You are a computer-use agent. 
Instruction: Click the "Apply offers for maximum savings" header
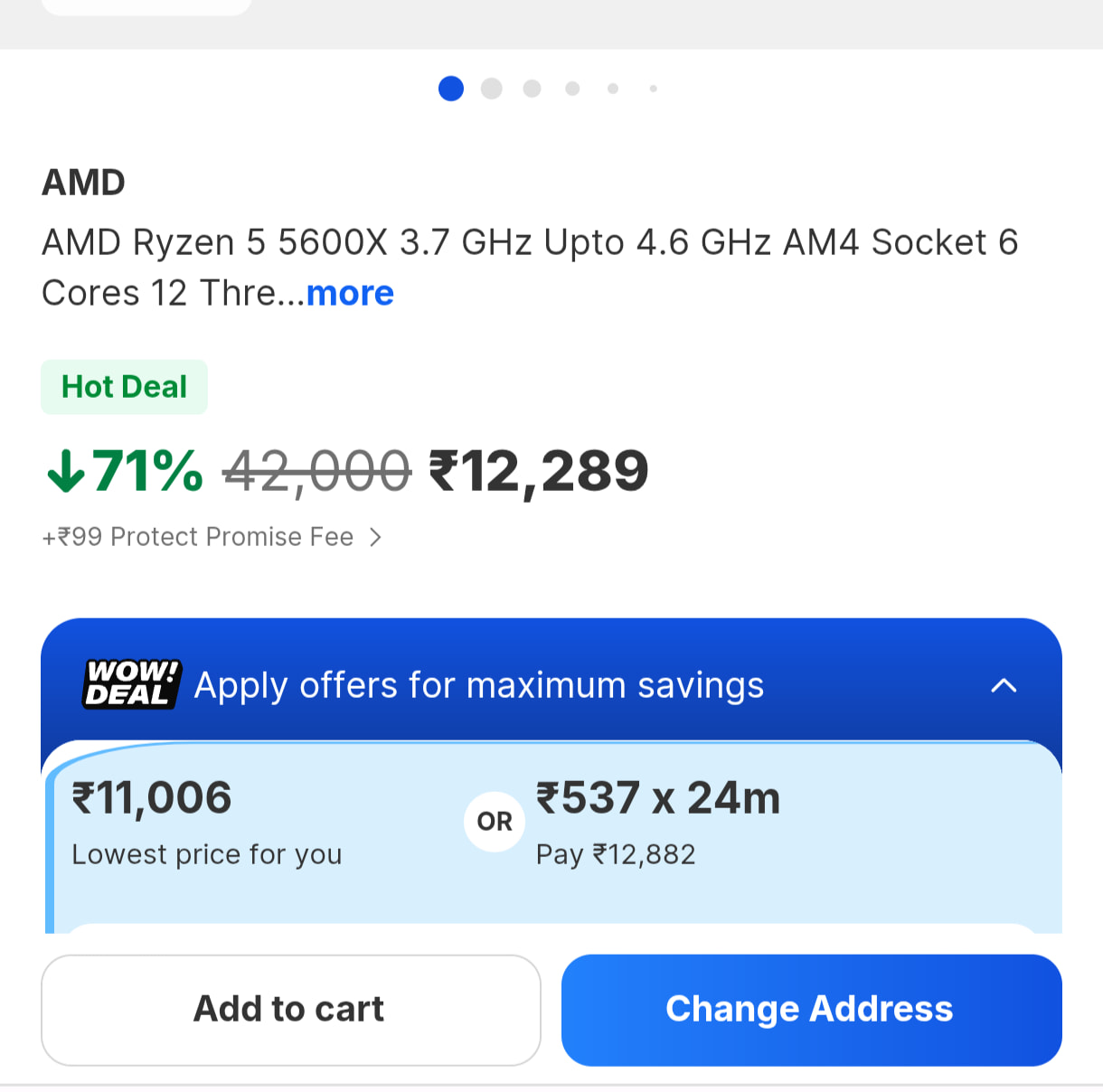click(x=479, y=685)
